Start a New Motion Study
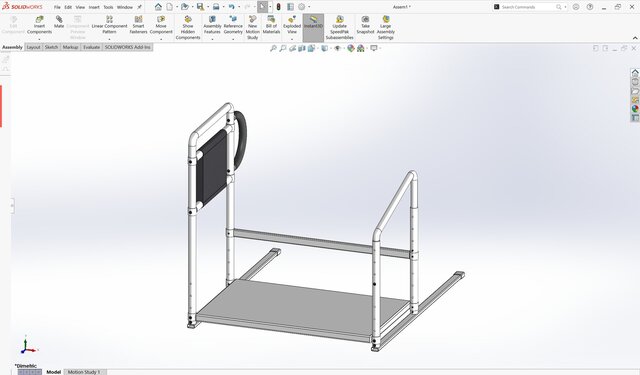Image resolution: width=640 pixels, height=375 pixels. [x=252, y=27]
